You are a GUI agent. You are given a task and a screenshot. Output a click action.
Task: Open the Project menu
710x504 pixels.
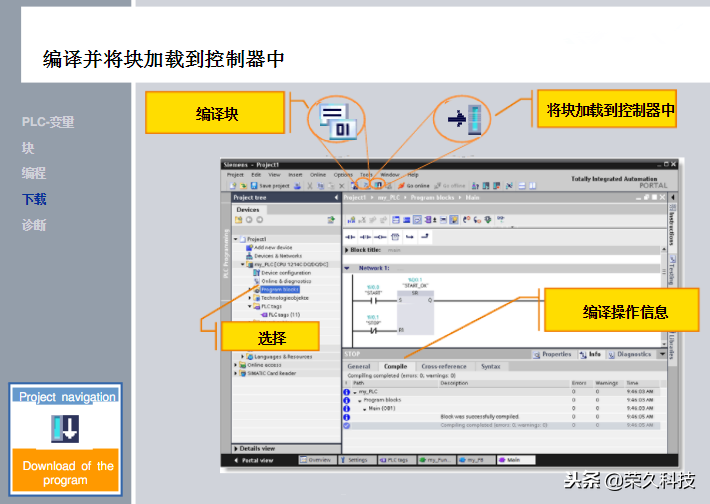[x=235, y=175]
